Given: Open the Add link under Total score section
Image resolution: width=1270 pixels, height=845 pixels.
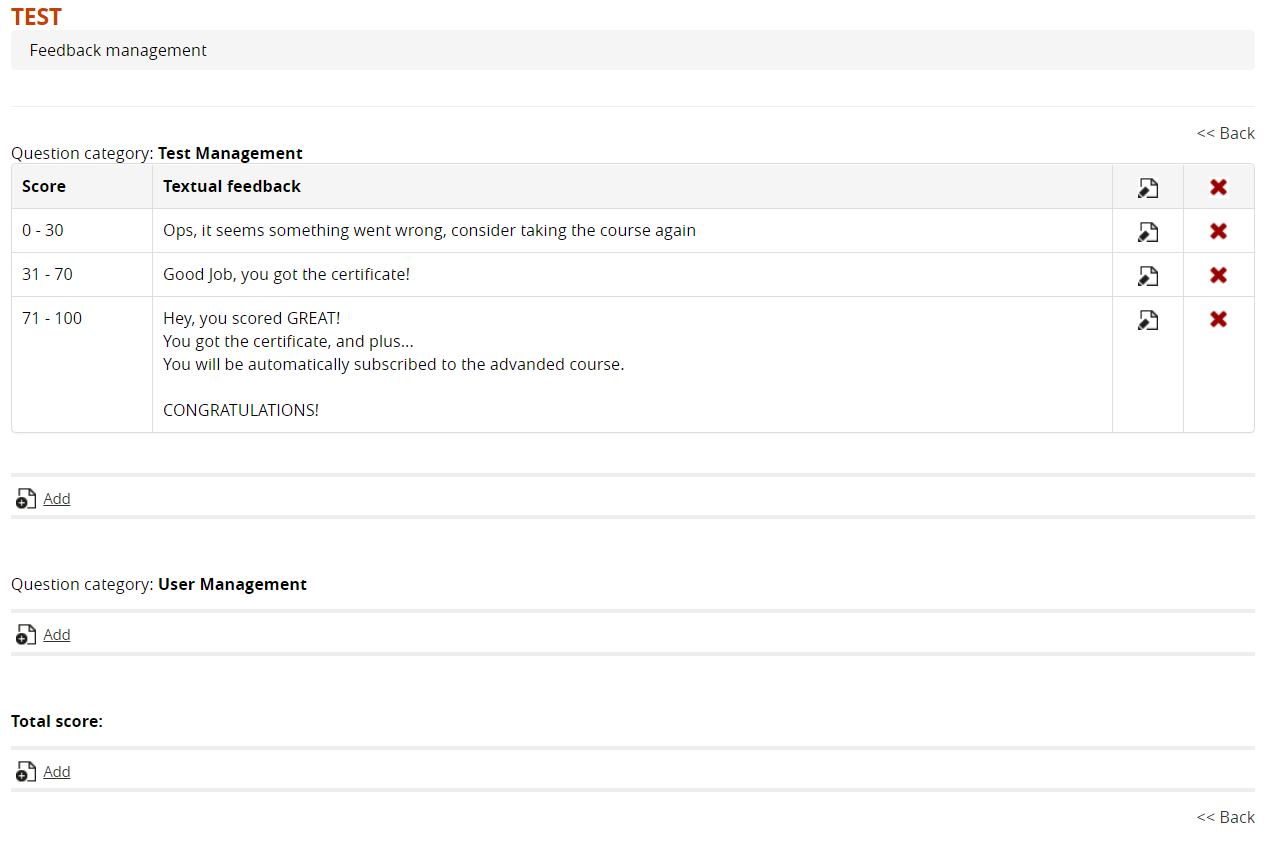Looking at the screenshot, I should pos(56,771).
